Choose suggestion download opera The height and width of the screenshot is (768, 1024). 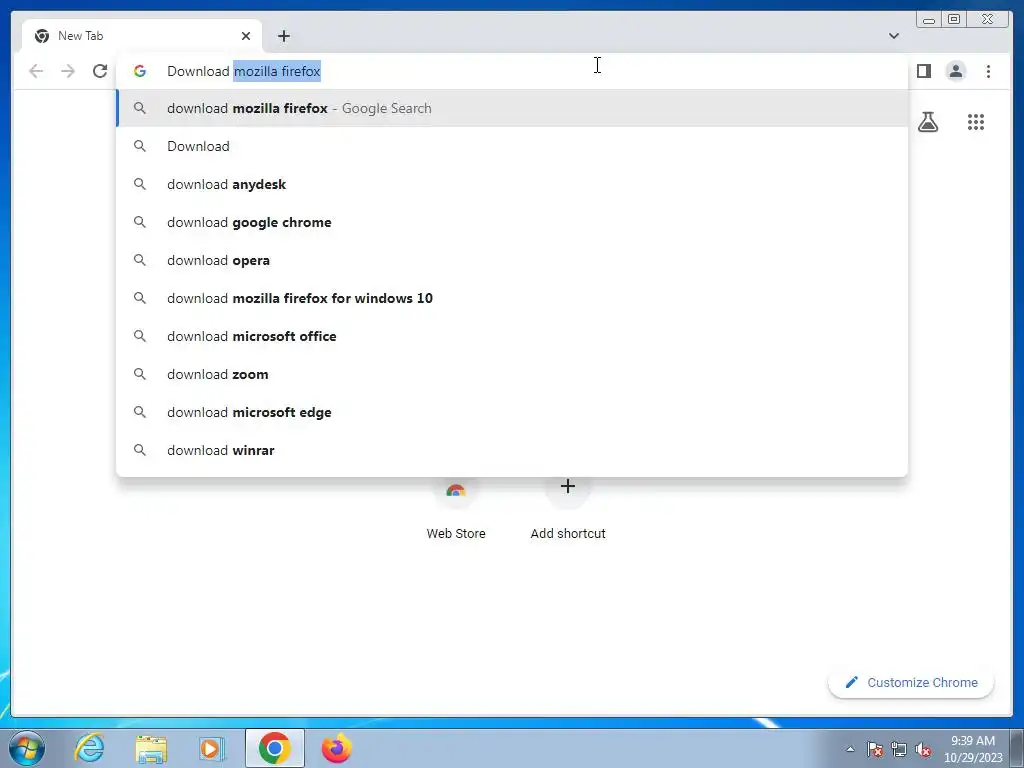512,260
